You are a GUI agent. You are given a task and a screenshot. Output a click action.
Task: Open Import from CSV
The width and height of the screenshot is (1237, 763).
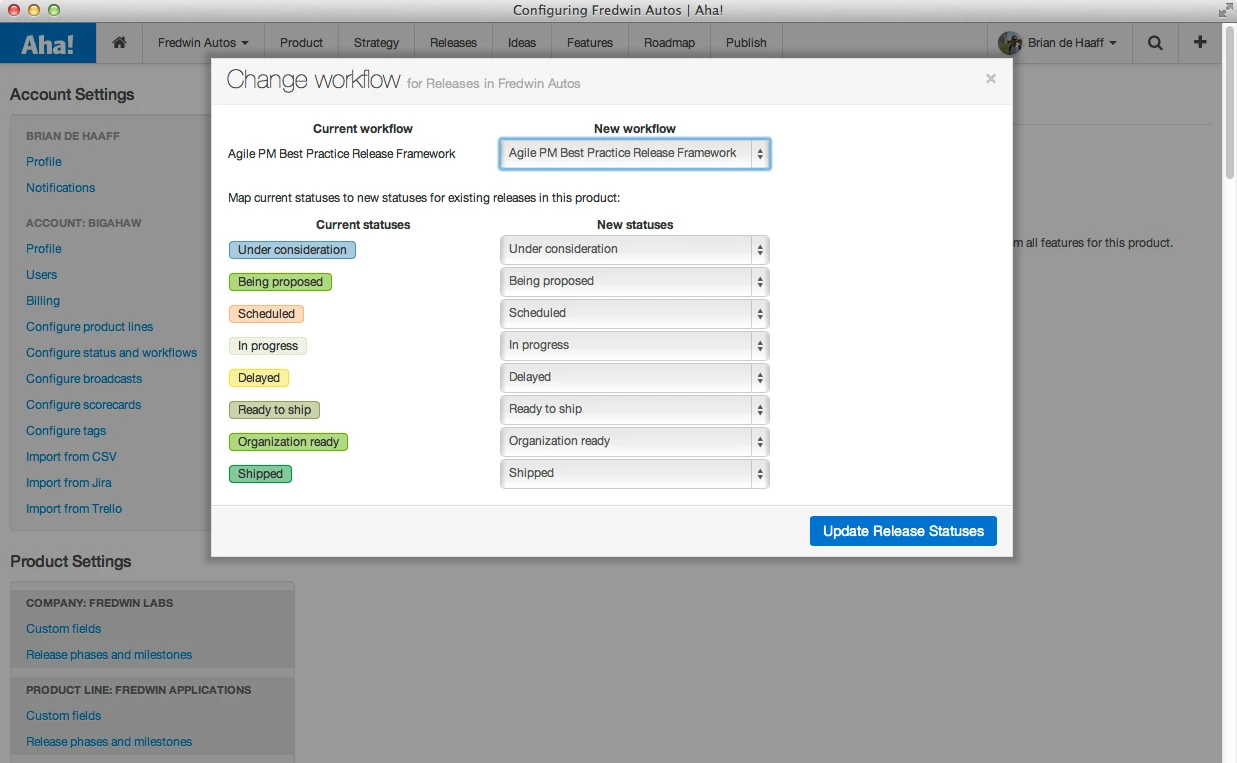71,456
